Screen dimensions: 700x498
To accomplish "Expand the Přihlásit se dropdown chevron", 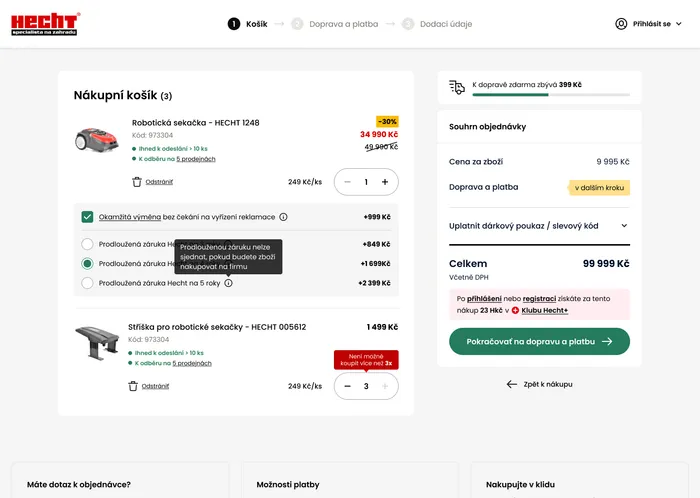I will point(679,24).
